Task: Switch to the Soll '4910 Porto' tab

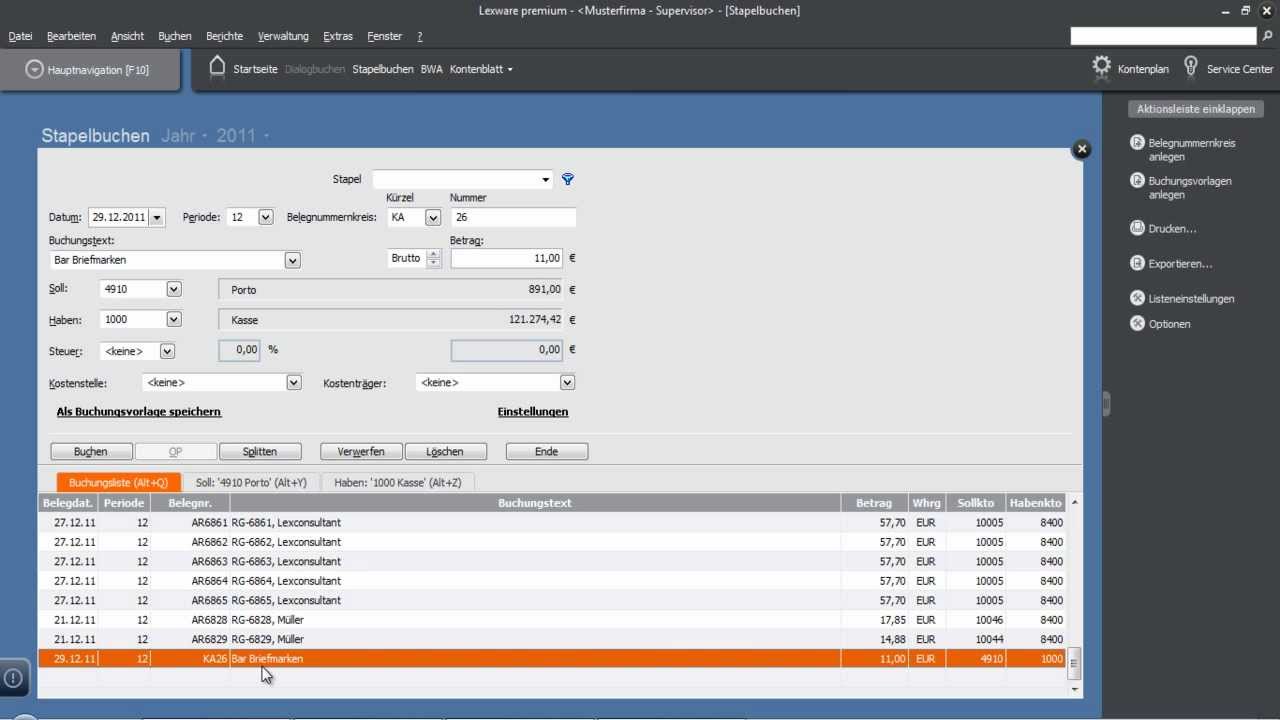Action: click(x=251, y=482)
